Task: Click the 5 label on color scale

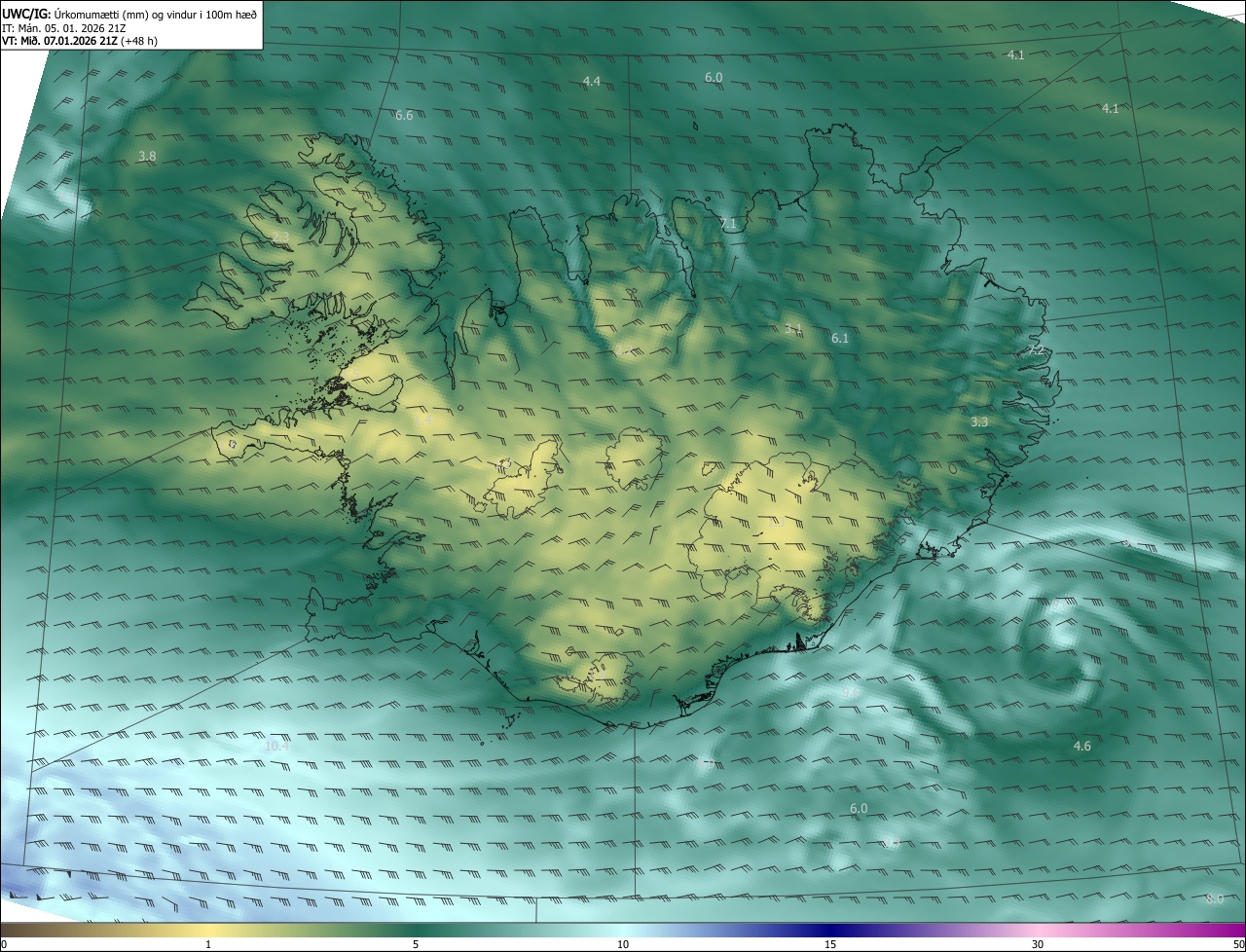Action: (x=416, y=944)
